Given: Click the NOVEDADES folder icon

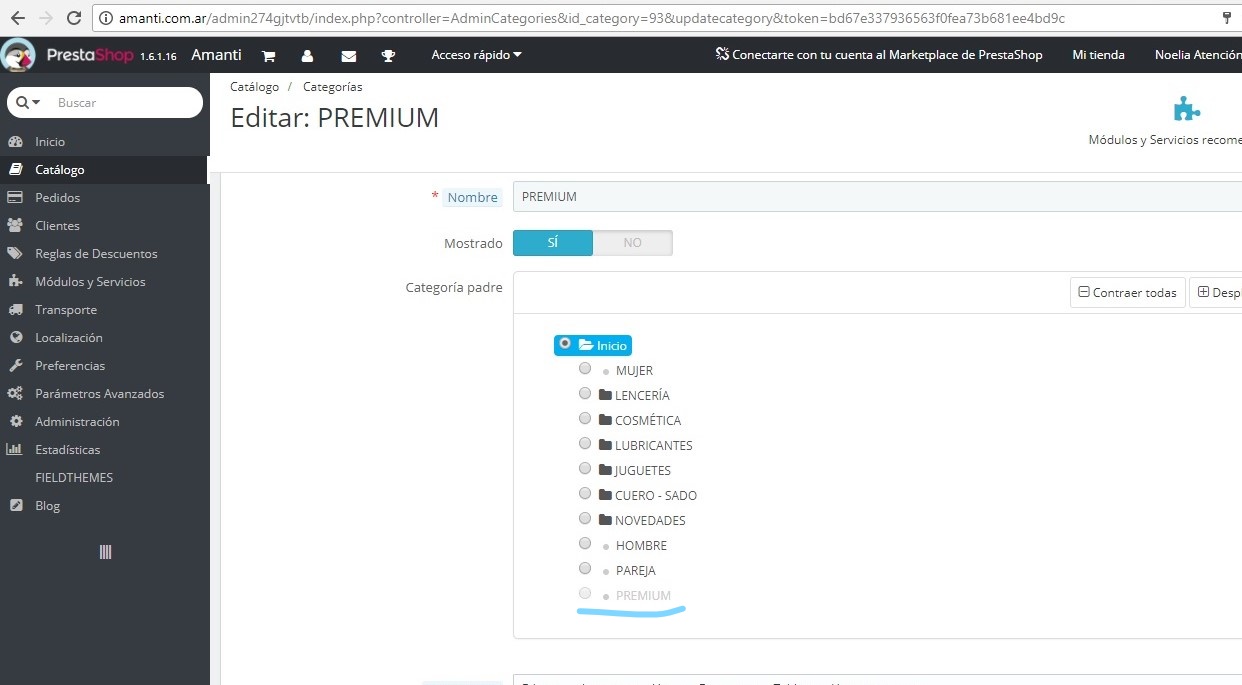Looking at the screenshot, I should click(x=605, y=520).
